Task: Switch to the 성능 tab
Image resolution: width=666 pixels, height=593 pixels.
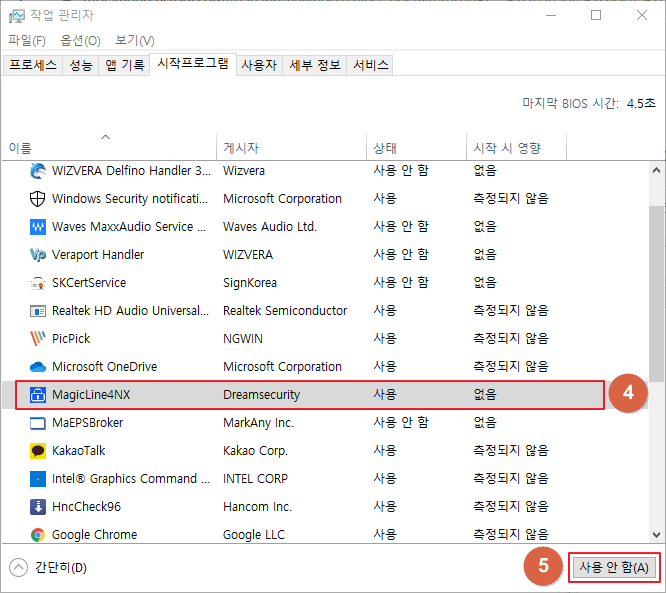Action: click(x=81, y=65)
